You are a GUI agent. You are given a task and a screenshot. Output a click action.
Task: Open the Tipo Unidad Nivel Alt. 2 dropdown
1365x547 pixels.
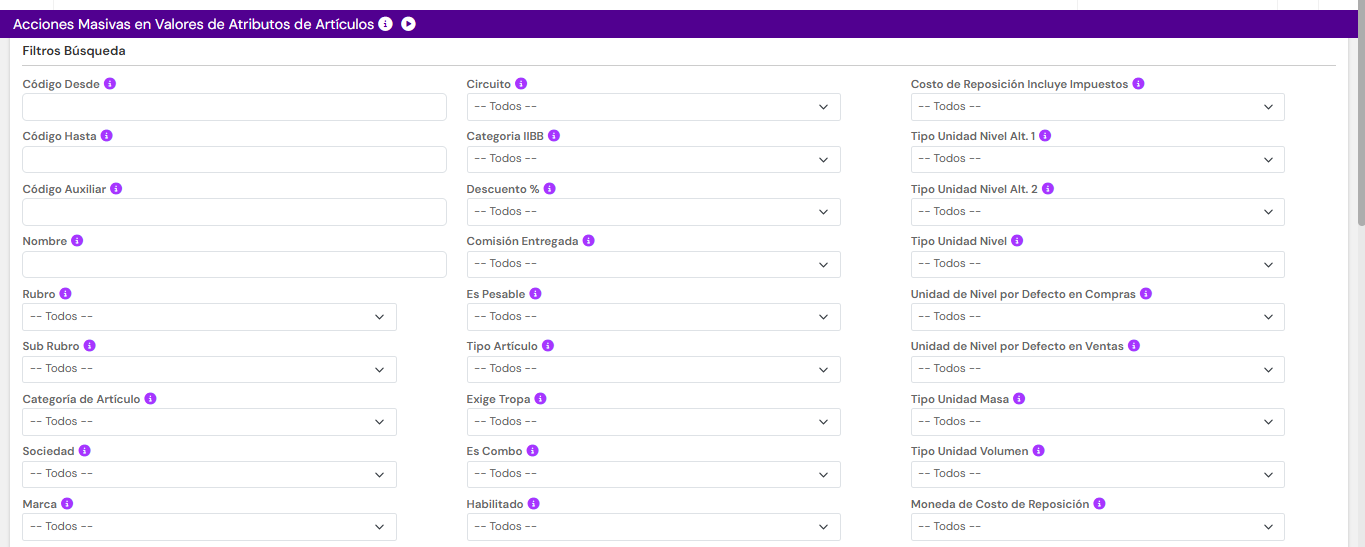coord(1097,212)
